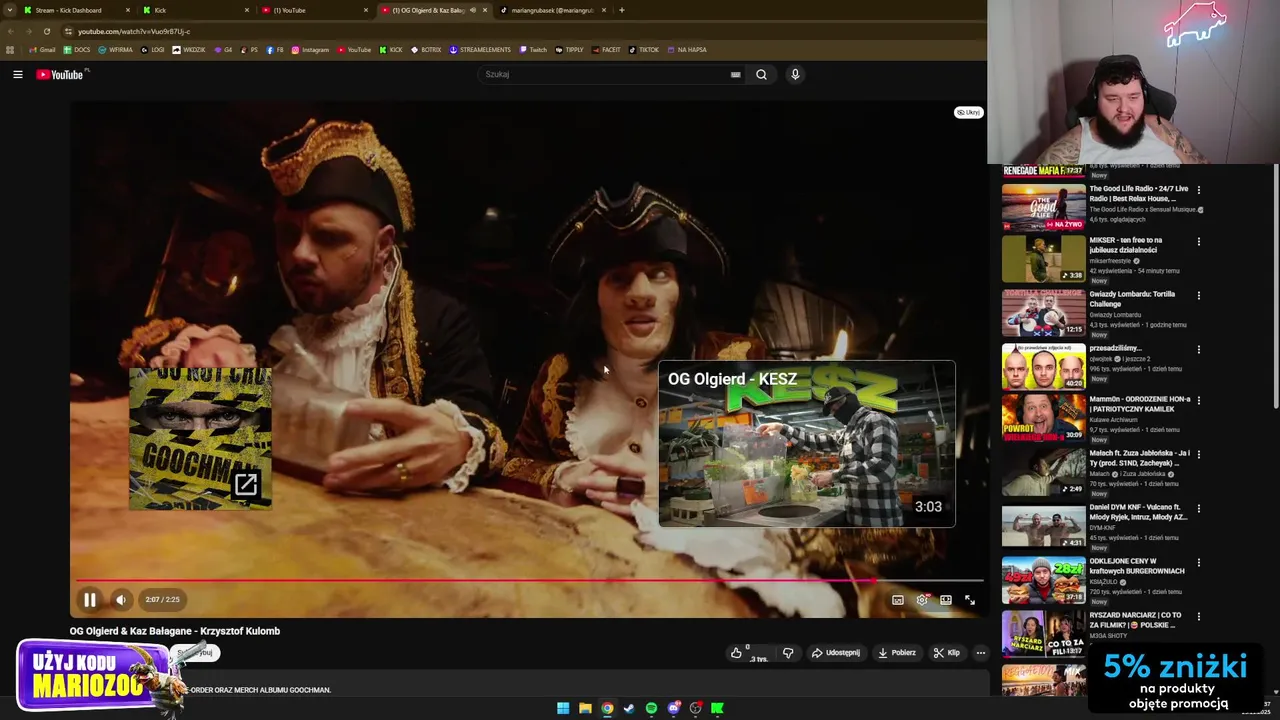Reload the page
Viewport: 1280px width, 720px height.
point(46,31)
